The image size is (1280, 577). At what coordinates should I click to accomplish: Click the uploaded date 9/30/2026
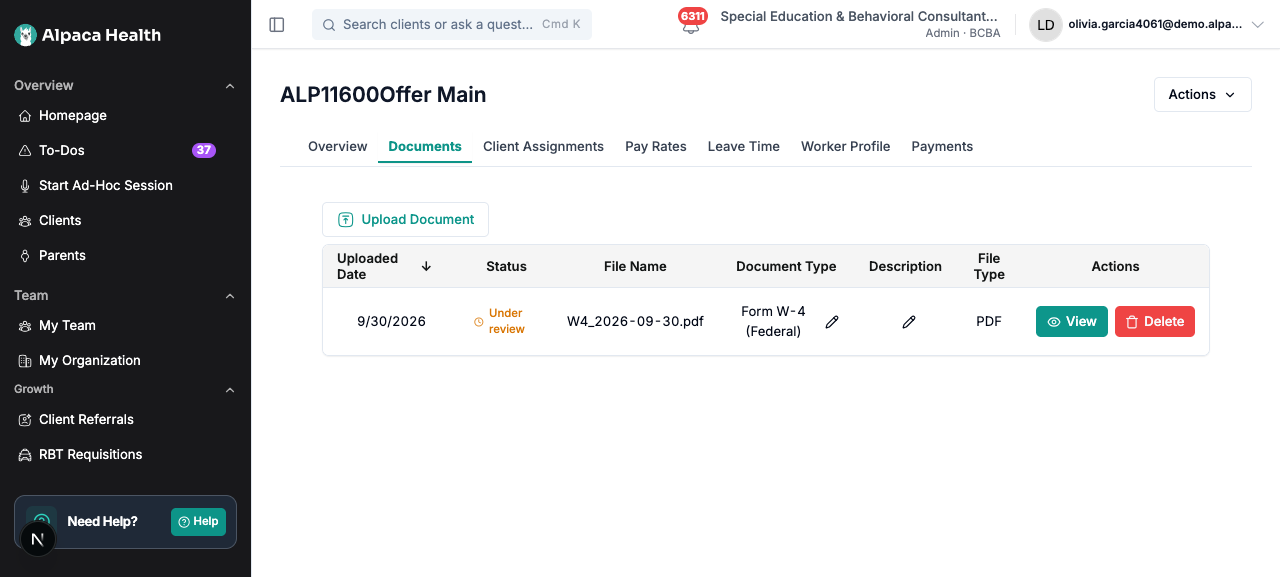coord(391,322)
